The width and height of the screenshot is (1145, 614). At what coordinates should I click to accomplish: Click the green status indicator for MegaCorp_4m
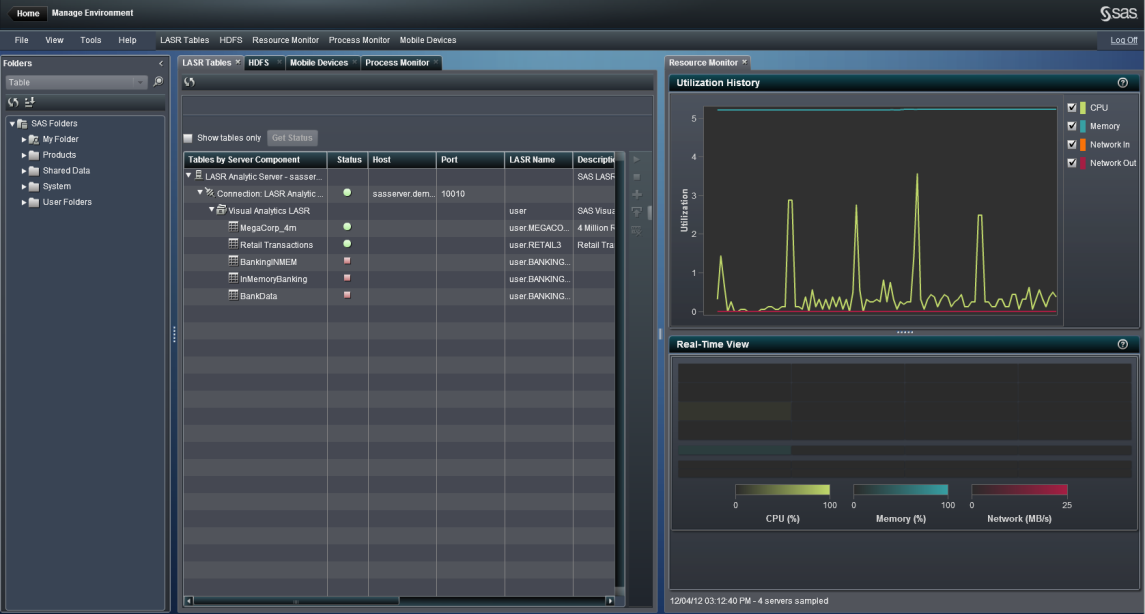(x=348, y=227)
